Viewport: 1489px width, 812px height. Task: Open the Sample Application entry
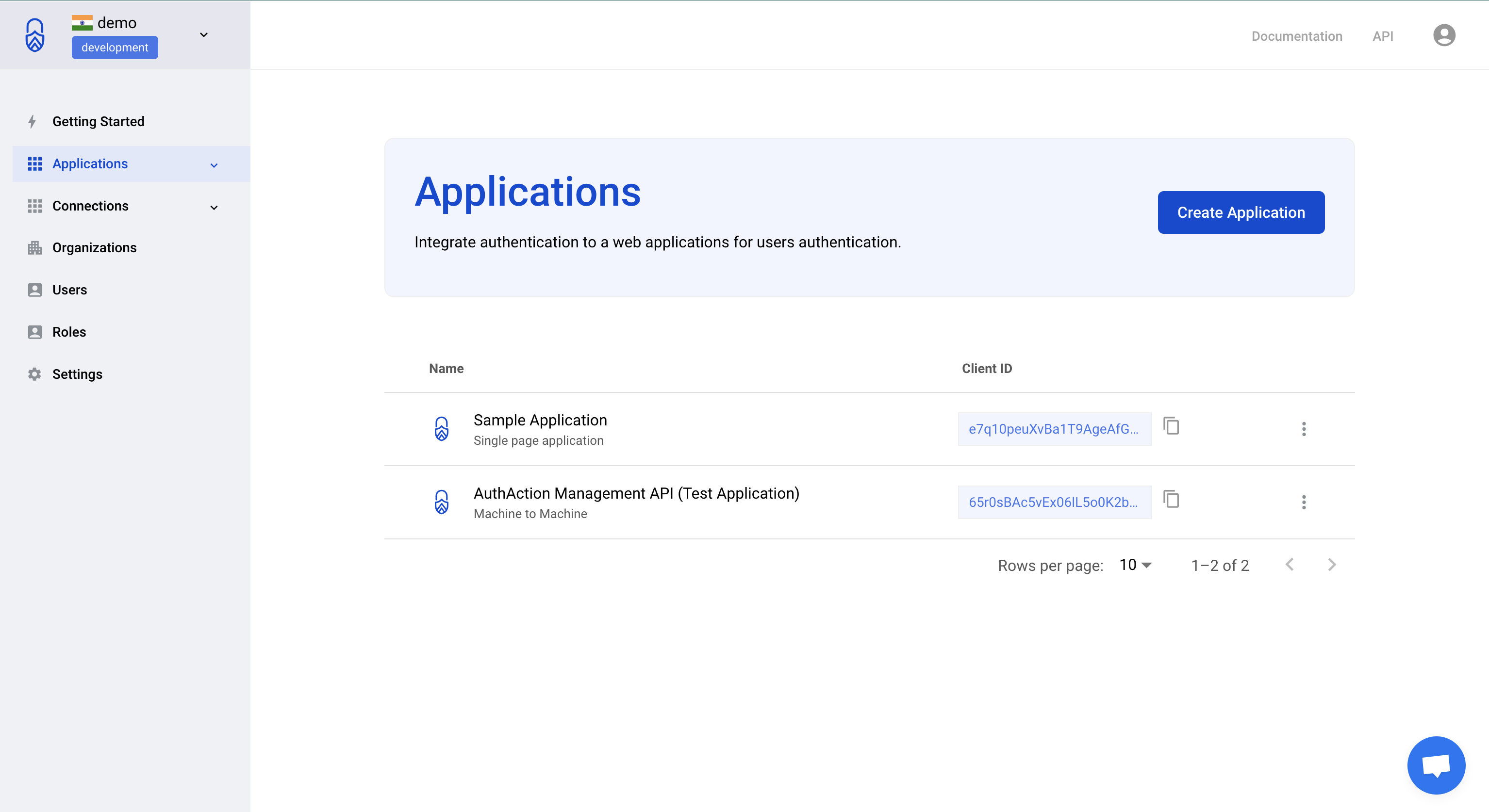(x=540, y=420)
